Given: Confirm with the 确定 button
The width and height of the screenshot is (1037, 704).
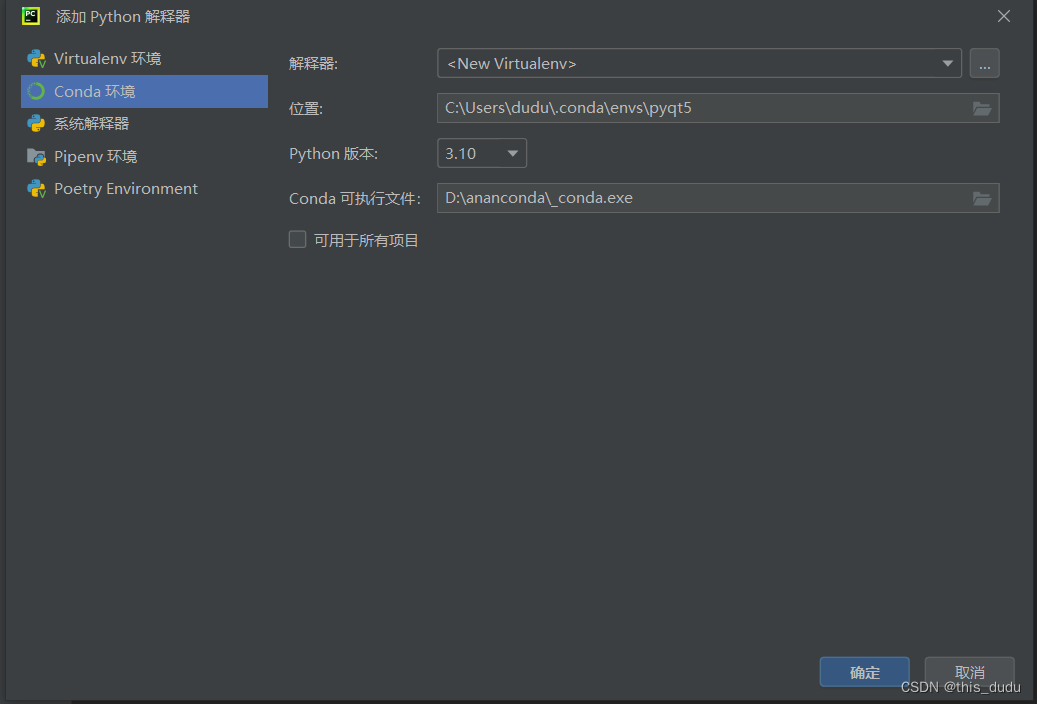Looking at the screenshot, I should pyautogui.click(x=864, y=672).
